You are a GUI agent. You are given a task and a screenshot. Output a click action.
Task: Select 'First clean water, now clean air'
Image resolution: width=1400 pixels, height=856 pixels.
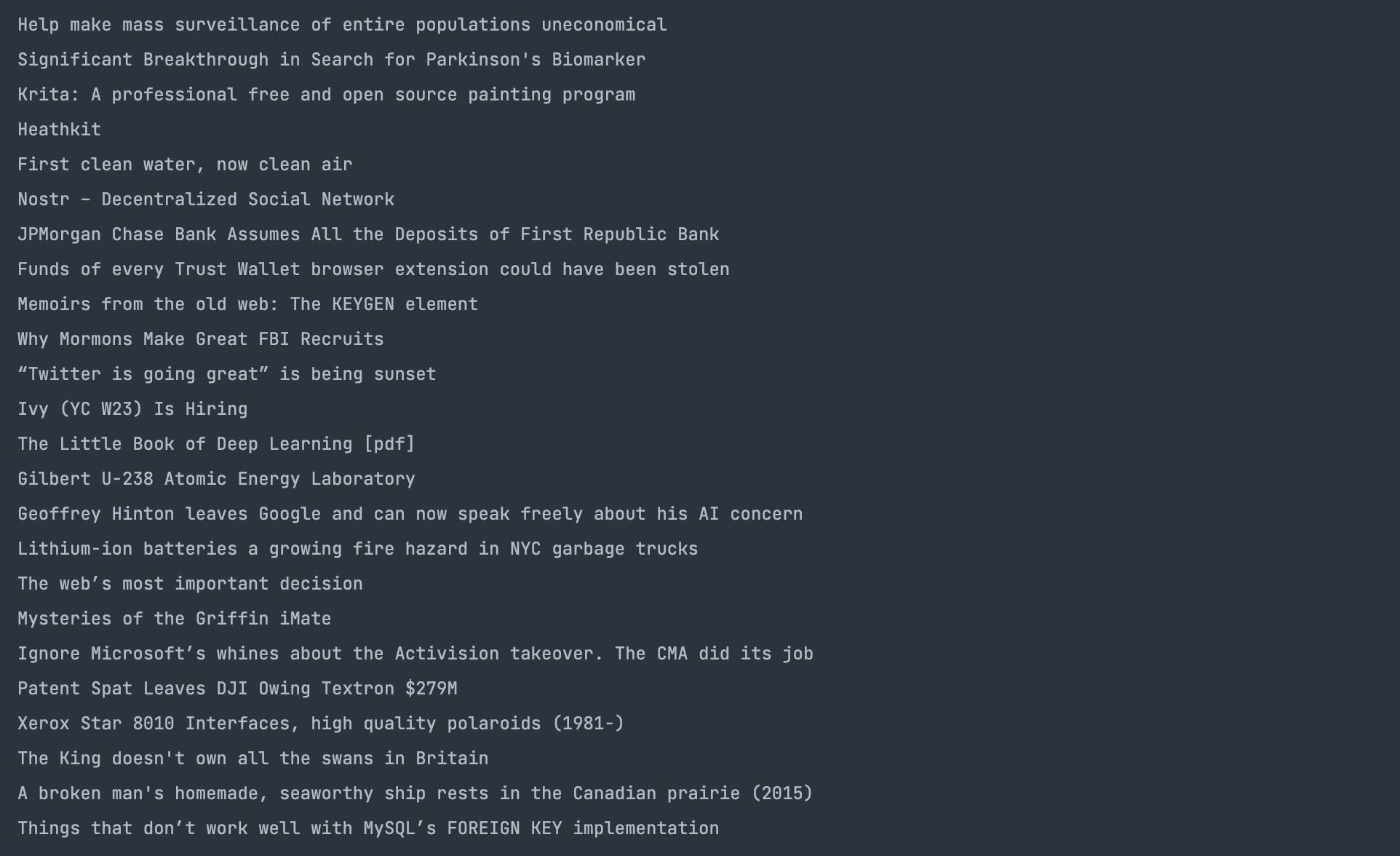[x=185, y=165]
